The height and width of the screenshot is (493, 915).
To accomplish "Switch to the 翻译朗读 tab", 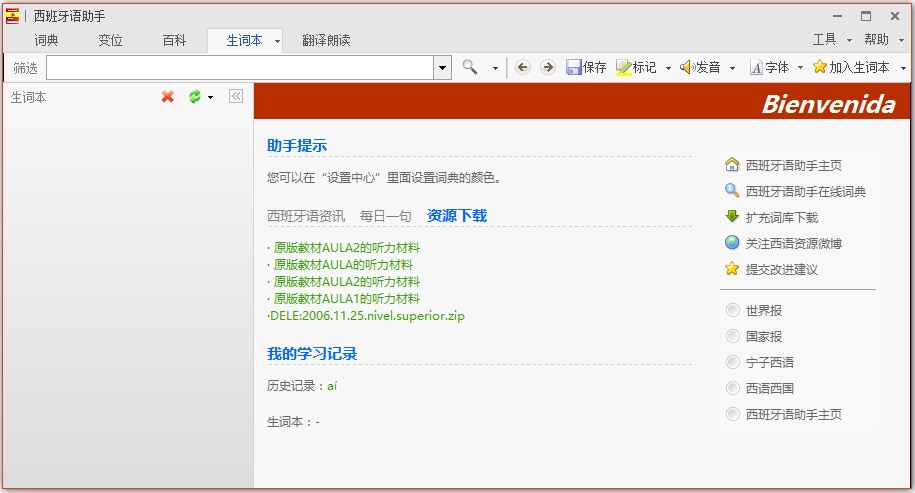I will click(326, 40).
